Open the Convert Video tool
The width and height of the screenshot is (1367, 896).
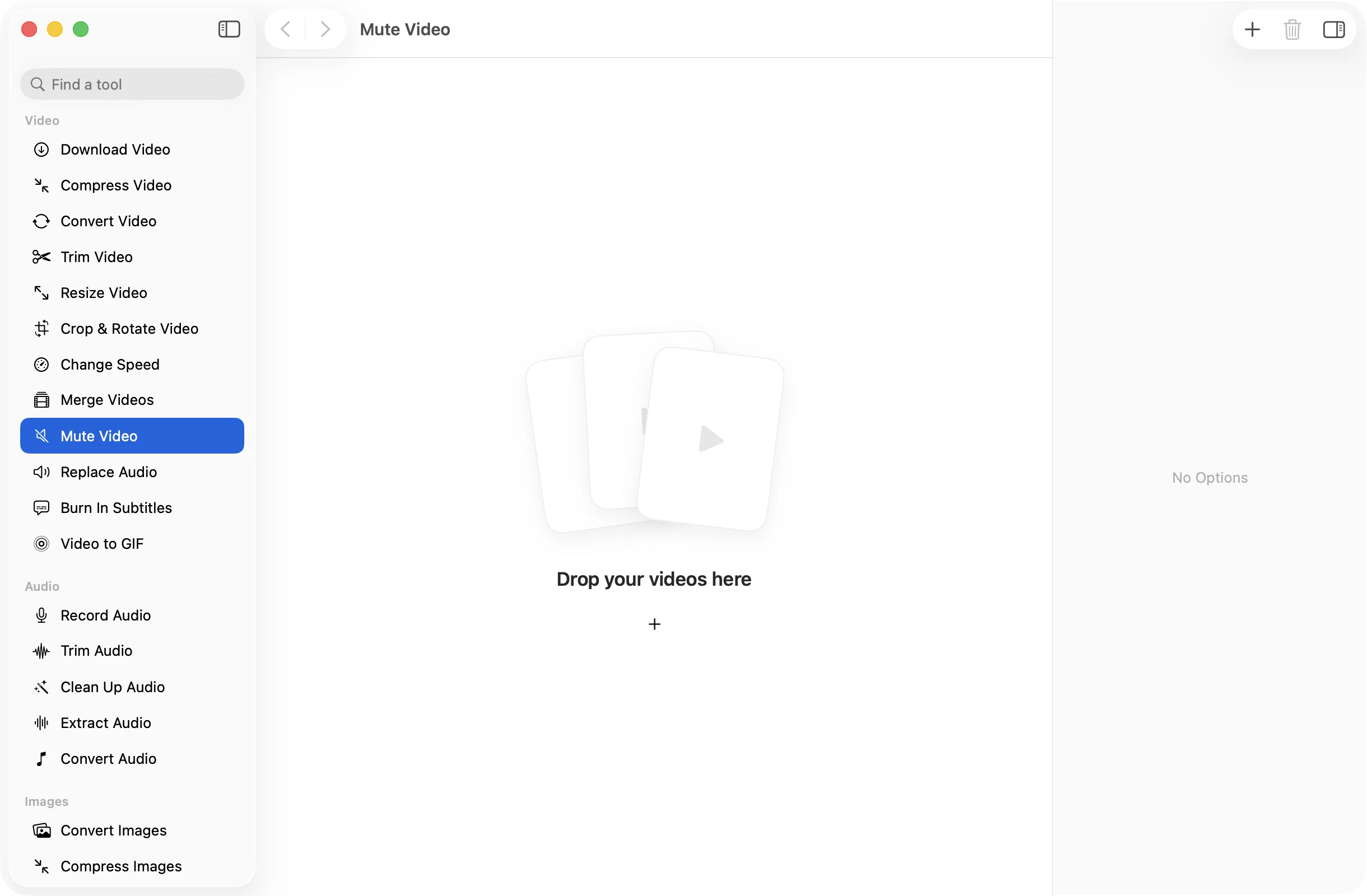click(x=132, y=221)
